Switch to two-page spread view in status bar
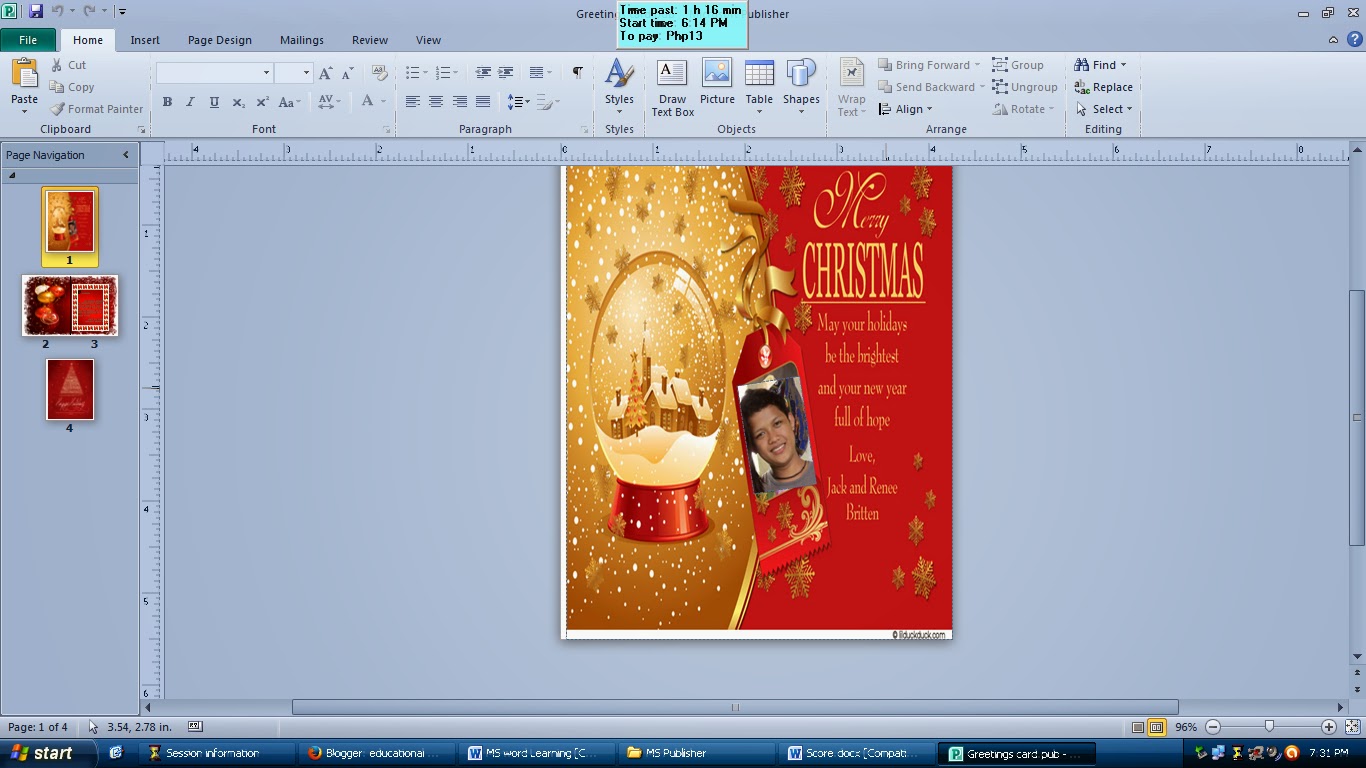Viewport: 1366px width, 768px height. click(x=1157, y=727)
